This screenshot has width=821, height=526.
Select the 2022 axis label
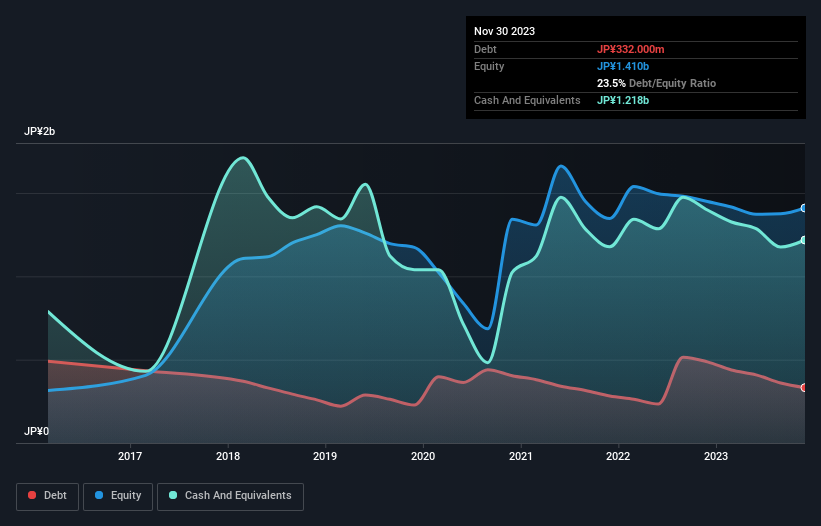coord(618,456)
